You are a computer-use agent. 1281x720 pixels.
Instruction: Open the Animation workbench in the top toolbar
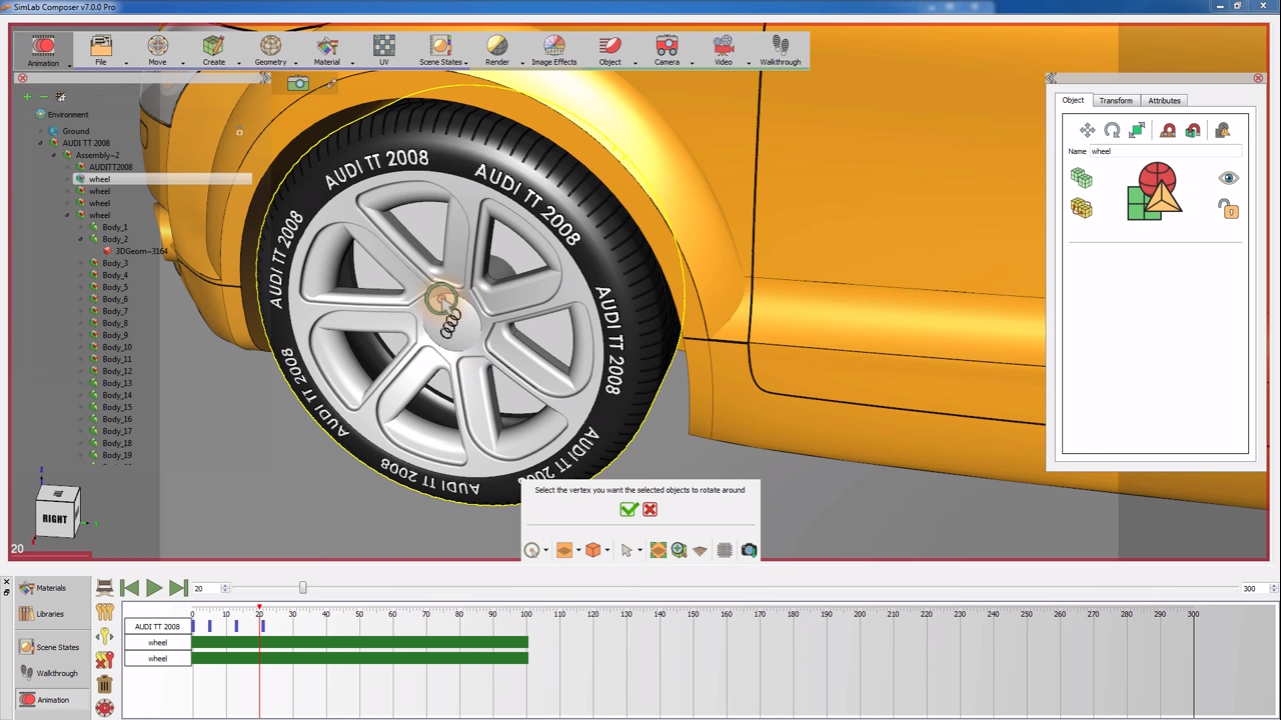pyautogui.click(x=43, y=50)
